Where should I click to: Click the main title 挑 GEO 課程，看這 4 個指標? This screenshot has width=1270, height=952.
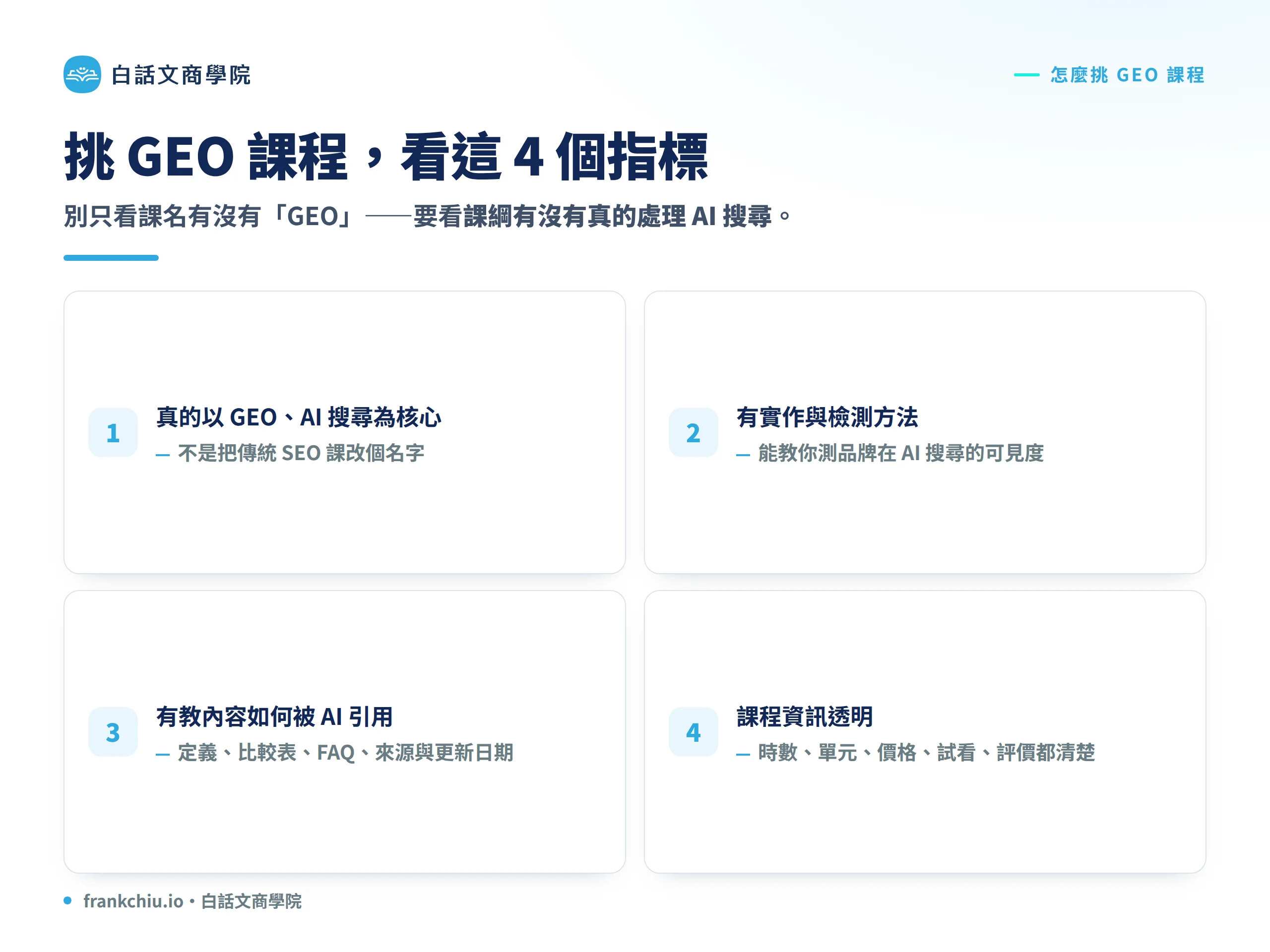tap(386, 156)
